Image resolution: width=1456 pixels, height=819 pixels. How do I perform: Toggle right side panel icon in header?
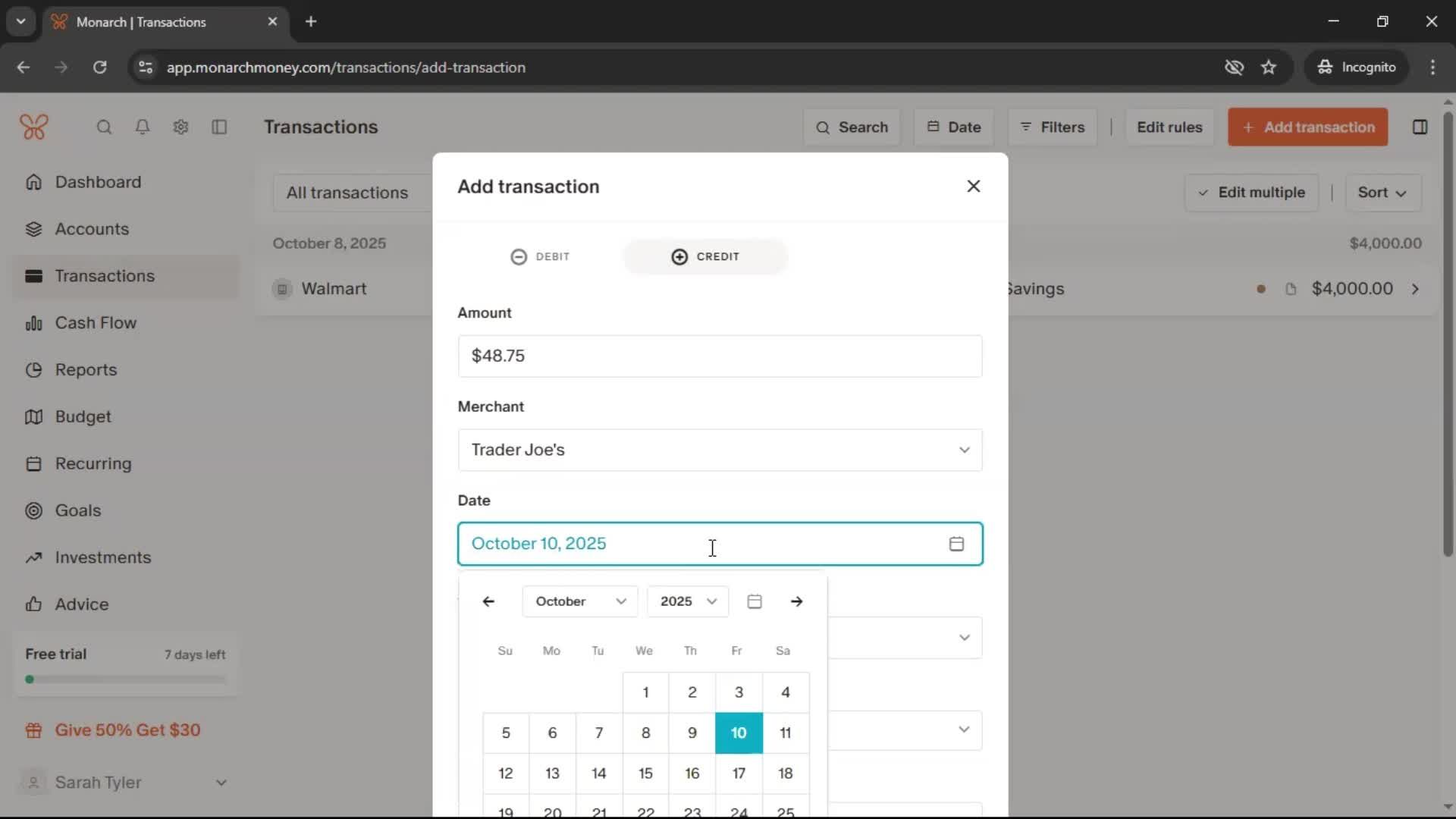(x=1420, y=127)
